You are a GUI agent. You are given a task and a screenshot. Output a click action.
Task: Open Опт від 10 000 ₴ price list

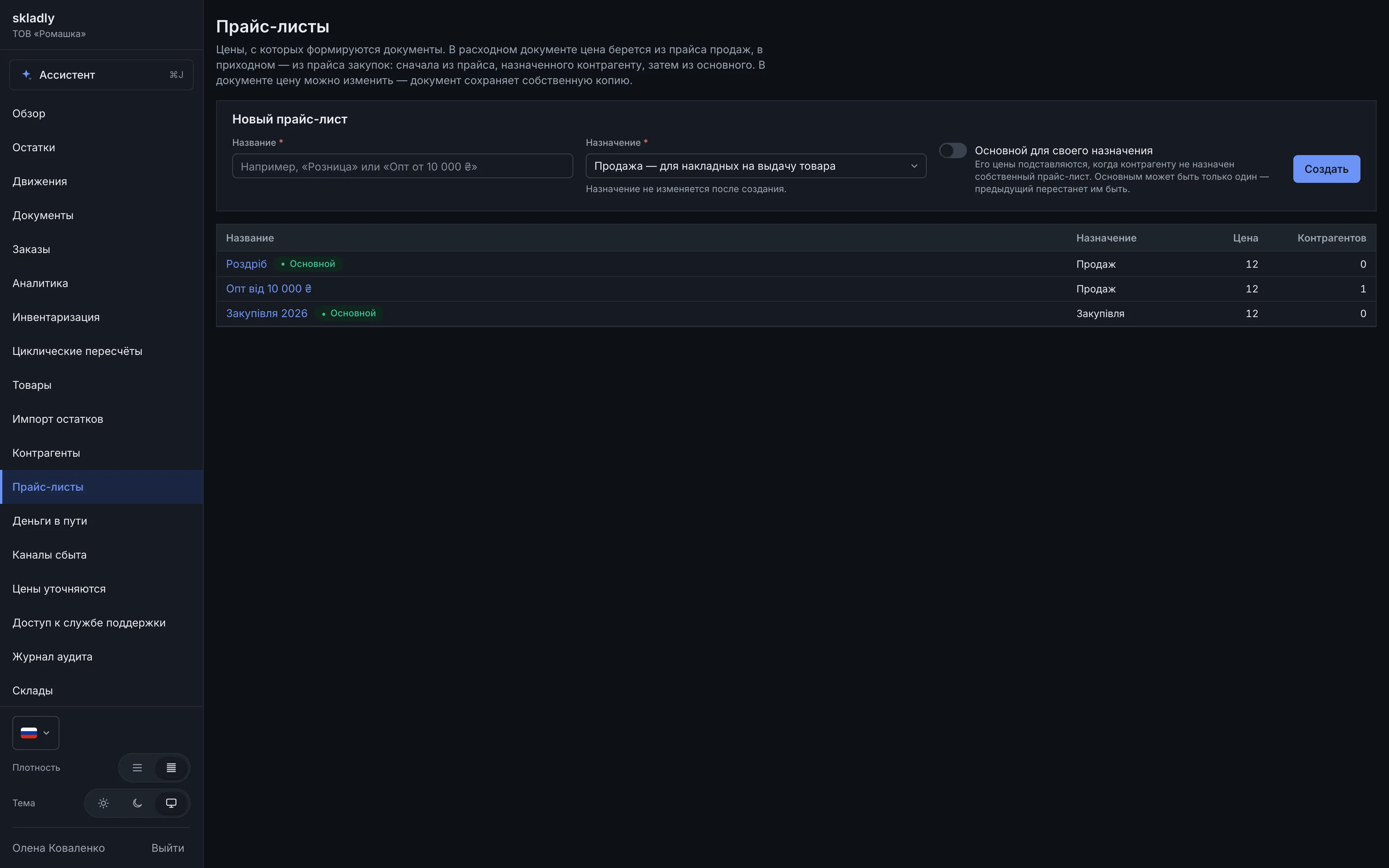pyautogui.click(x=269, y=289)
